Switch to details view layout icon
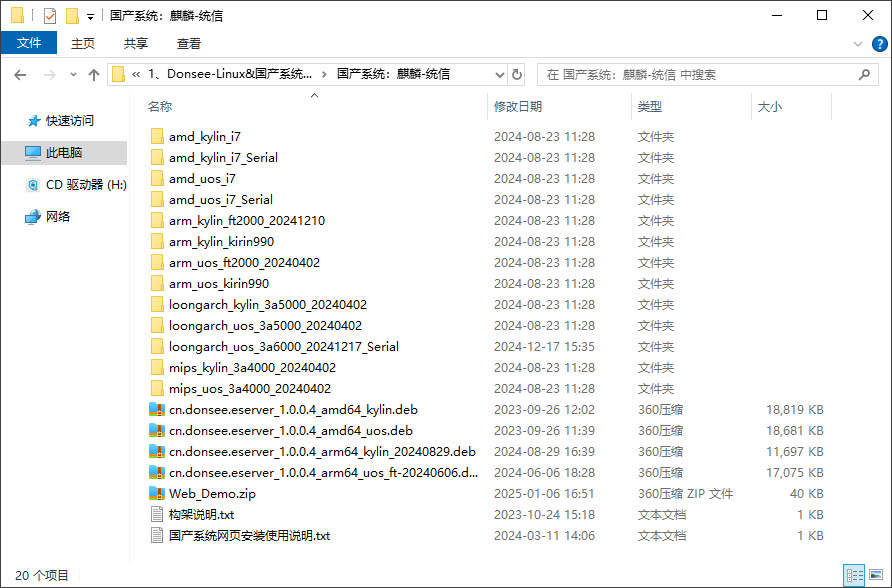892x588 pixels. [x=854, y=575]
